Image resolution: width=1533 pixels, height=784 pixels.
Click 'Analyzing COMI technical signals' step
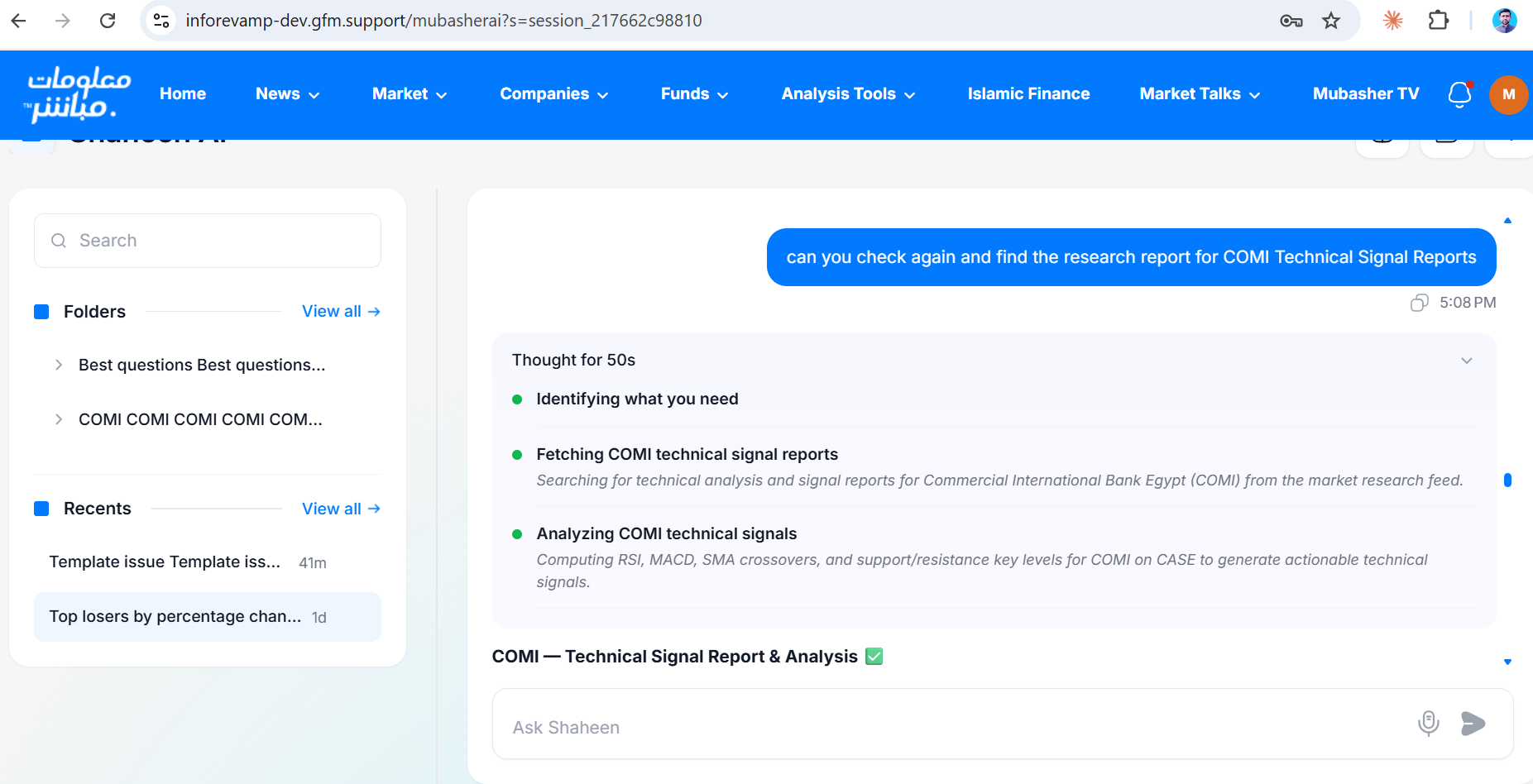pyautogui.click(x=666, y=533)
